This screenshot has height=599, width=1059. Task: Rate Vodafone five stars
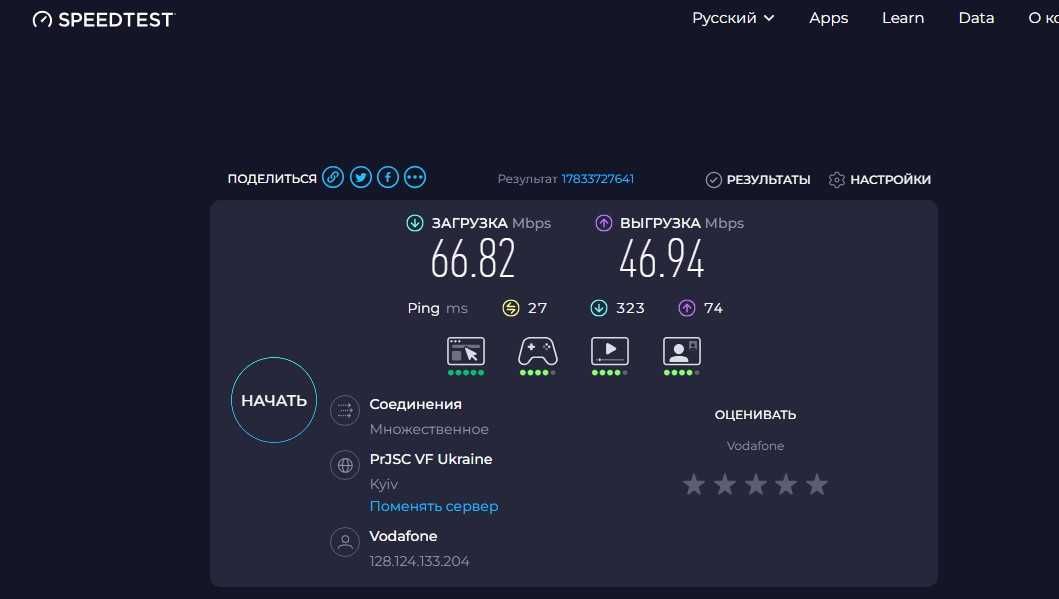tap(817, 484)
